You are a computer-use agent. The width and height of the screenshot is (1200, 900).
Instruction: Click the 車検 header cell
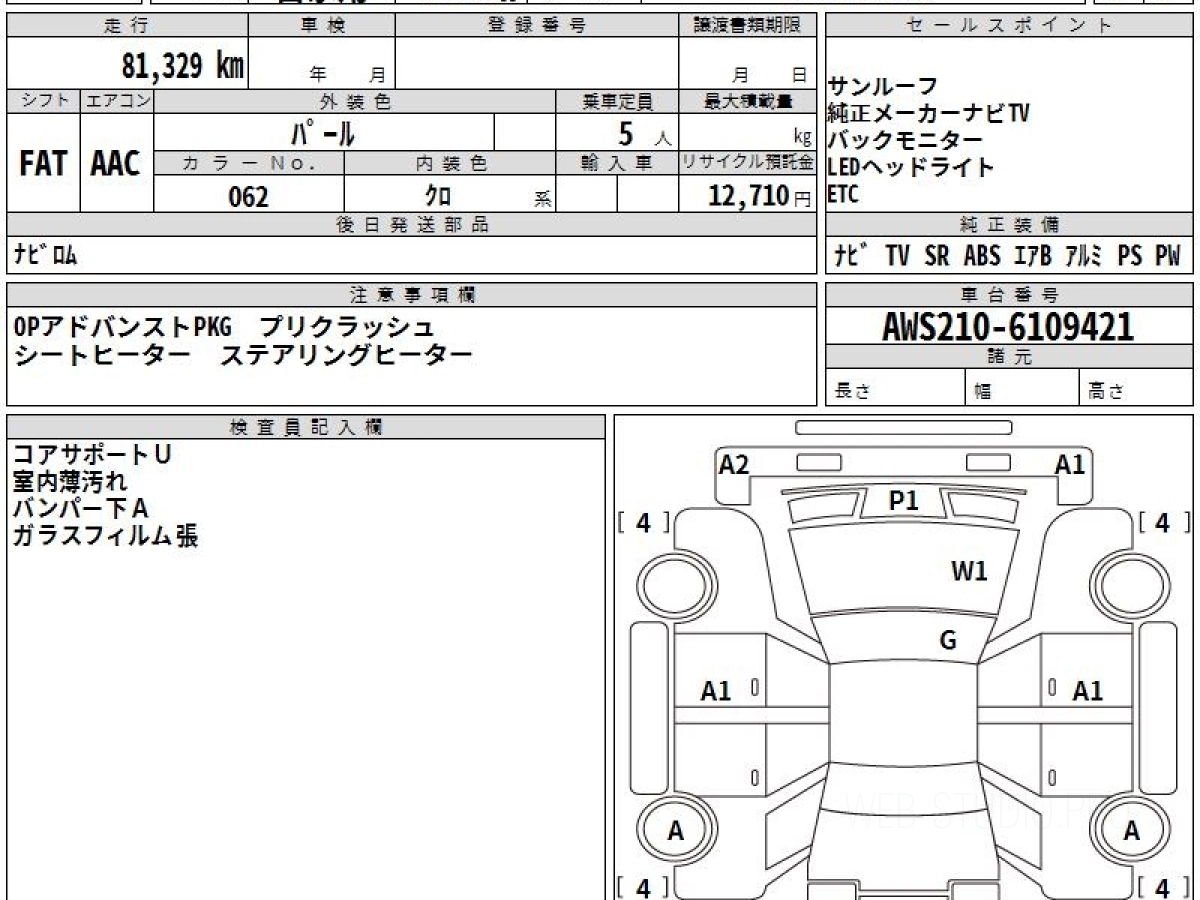click(322, 26)
